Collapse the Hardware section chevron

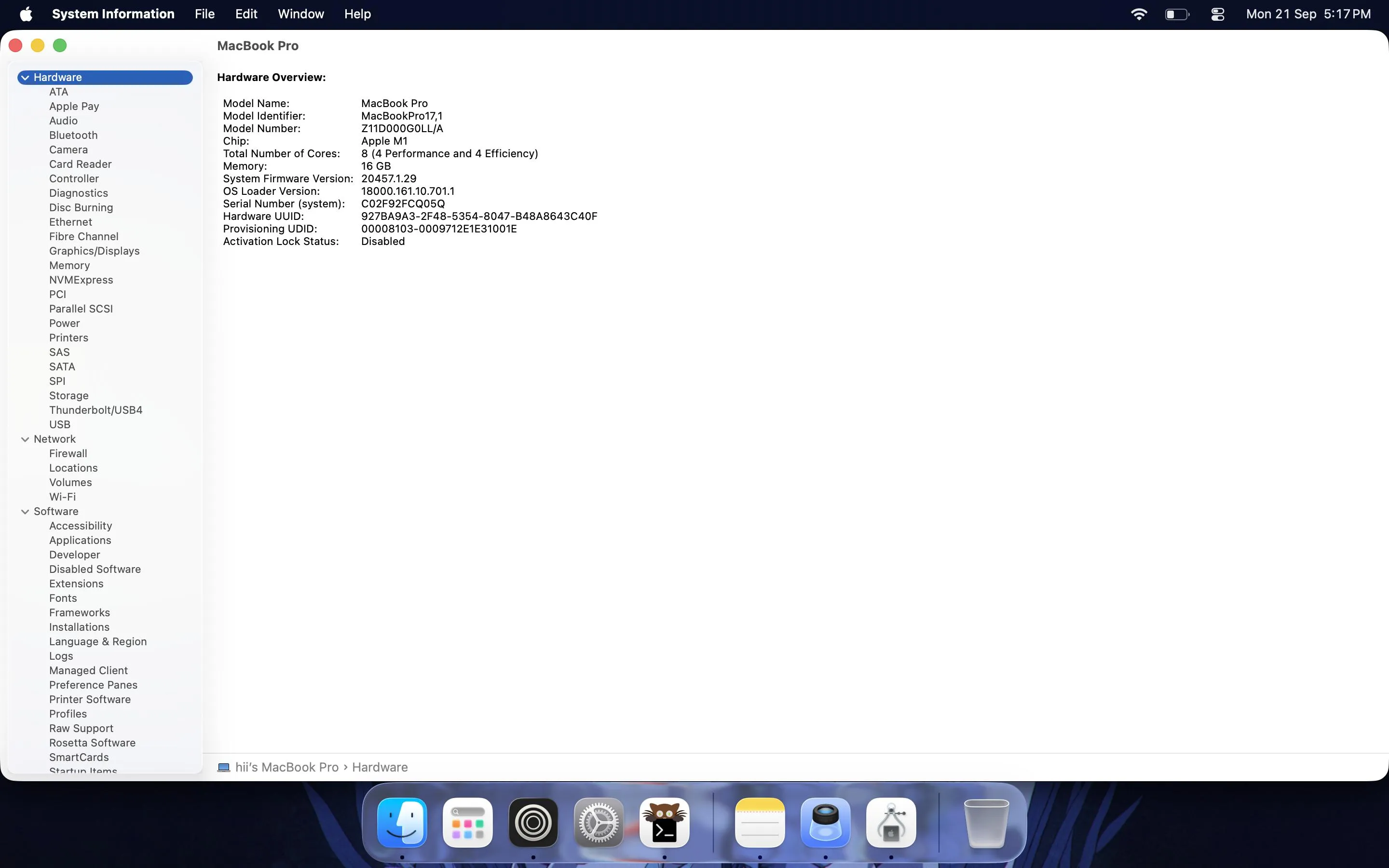click(25, 78)
